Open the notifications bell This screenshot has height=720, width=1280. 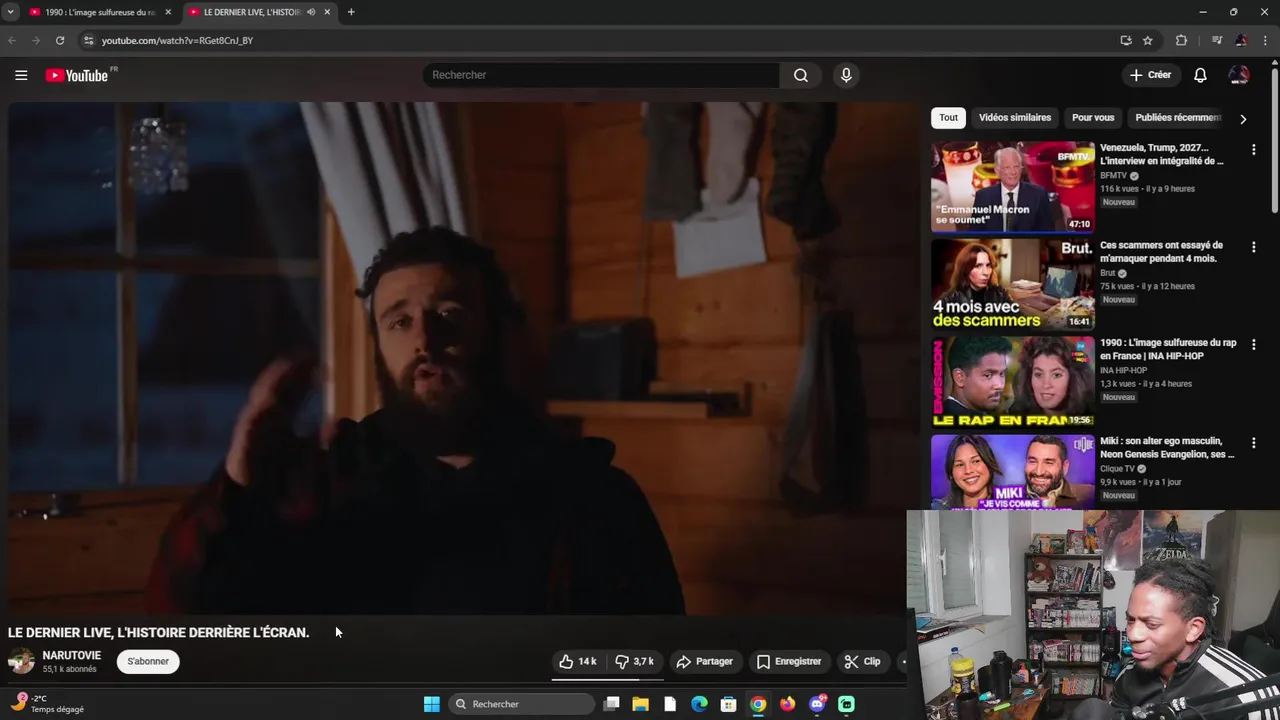(x=1200, y=75)
